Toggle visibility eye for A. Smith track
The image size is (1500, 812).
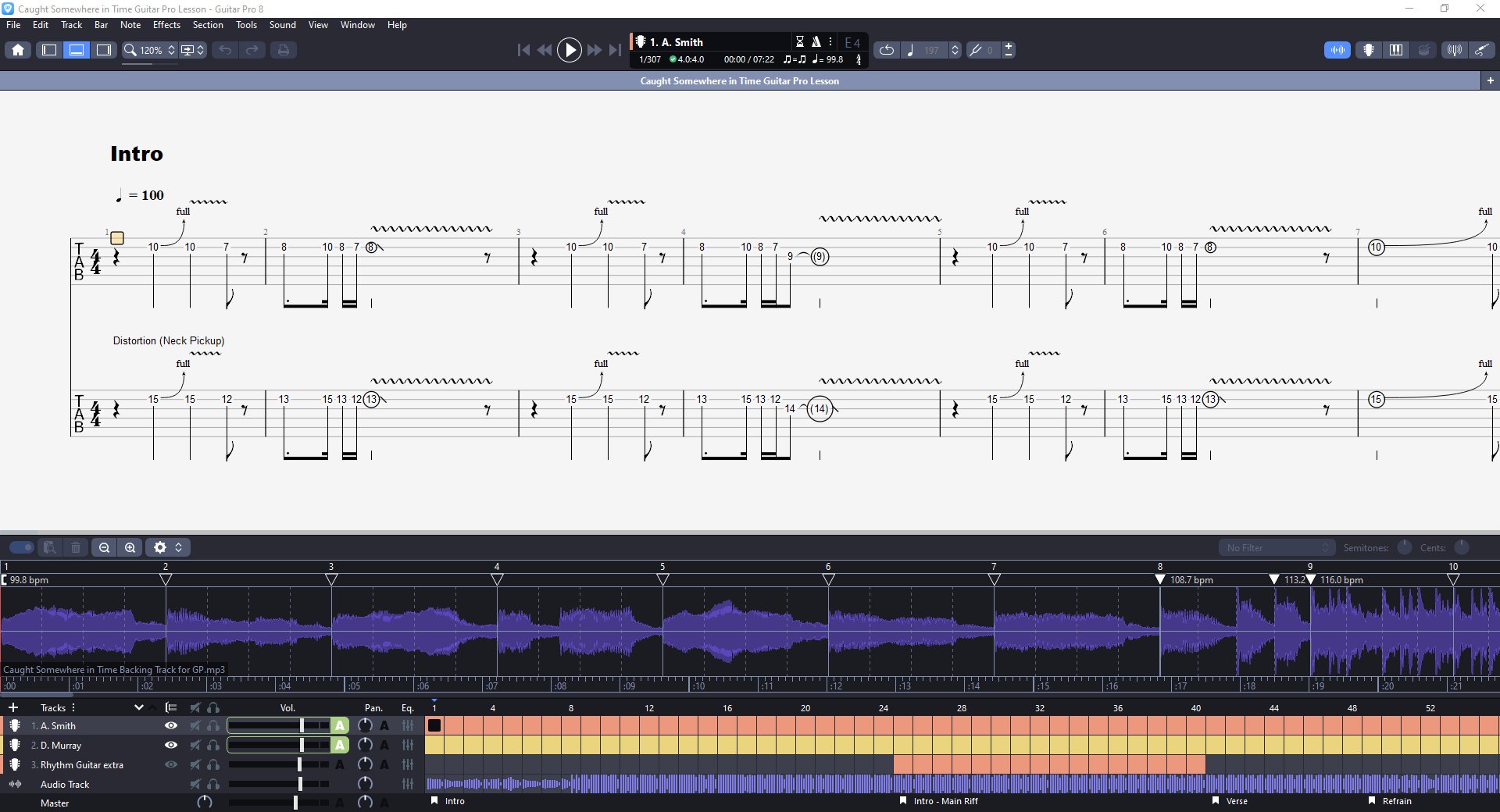(171, 725)
